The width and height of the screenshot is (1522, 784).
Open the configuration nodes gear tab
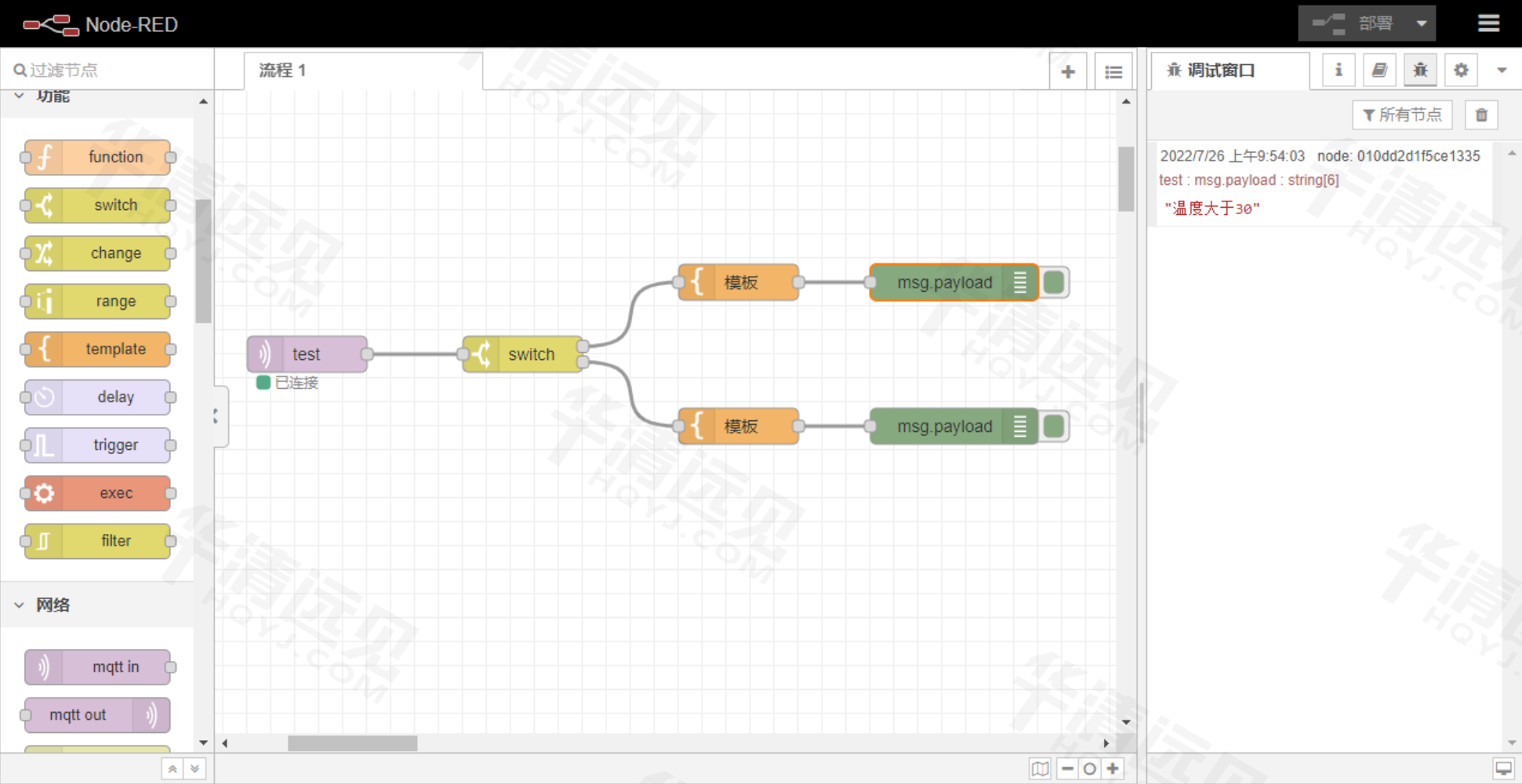(1461, 71)
